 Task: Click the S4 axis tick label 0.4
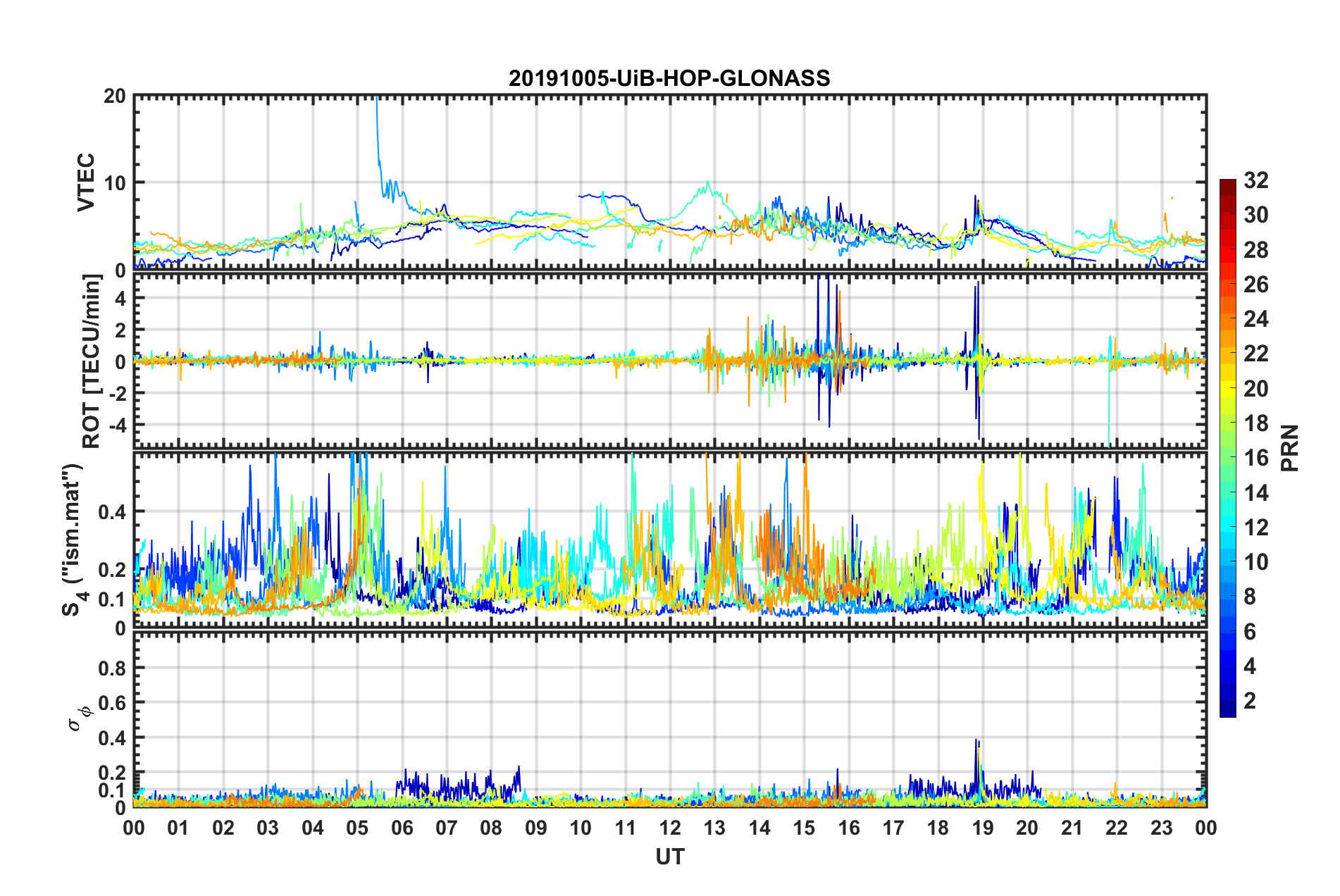click(x=112, y=511)
